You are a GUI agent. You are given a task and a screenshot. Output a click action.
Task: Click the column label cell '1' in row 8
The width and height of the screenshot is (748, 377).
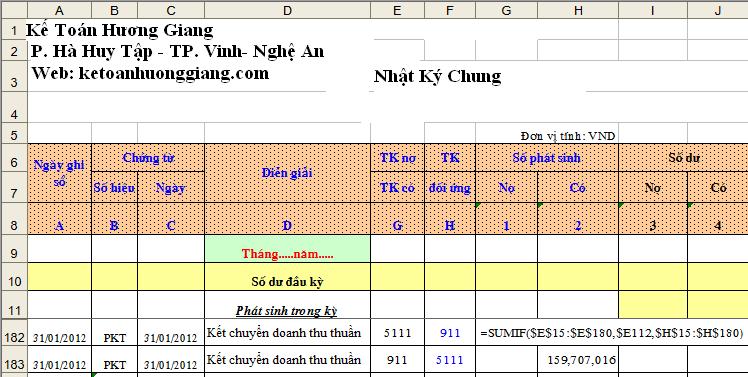tap(506, 219)
